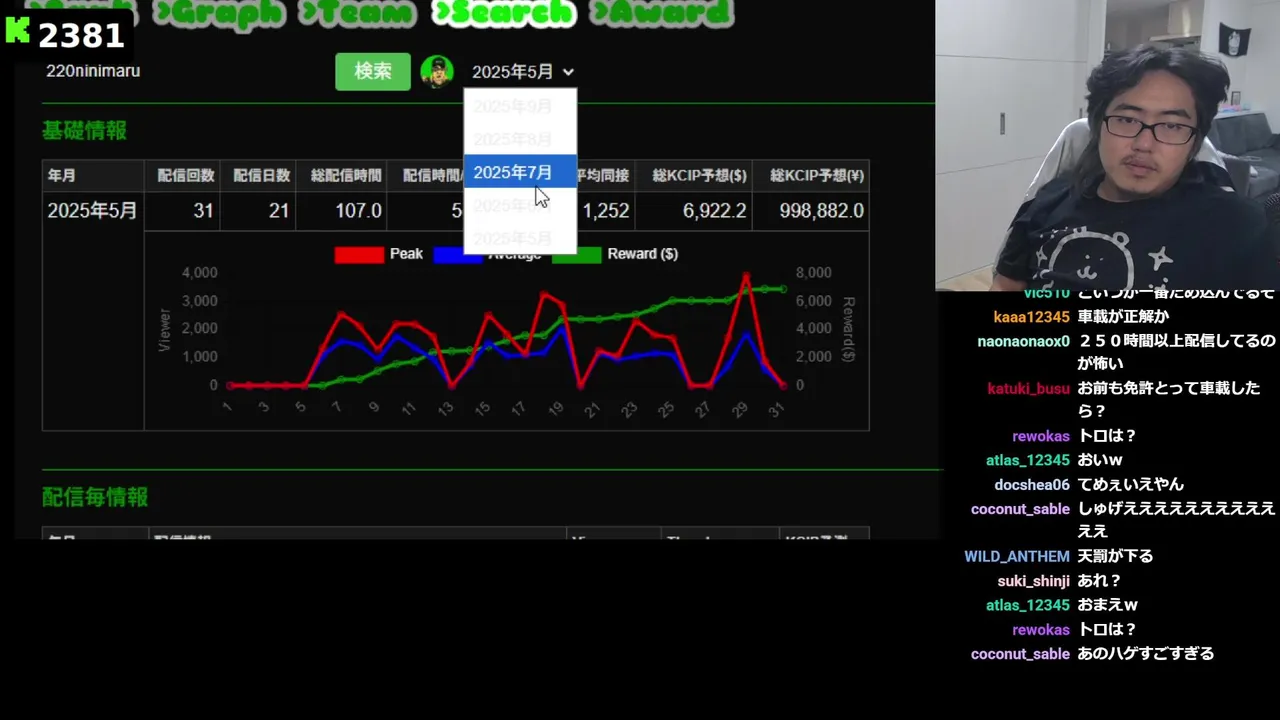Click the green 検索 search button
The height and width of the screenshot is (720, 1280).
(373, 72)
